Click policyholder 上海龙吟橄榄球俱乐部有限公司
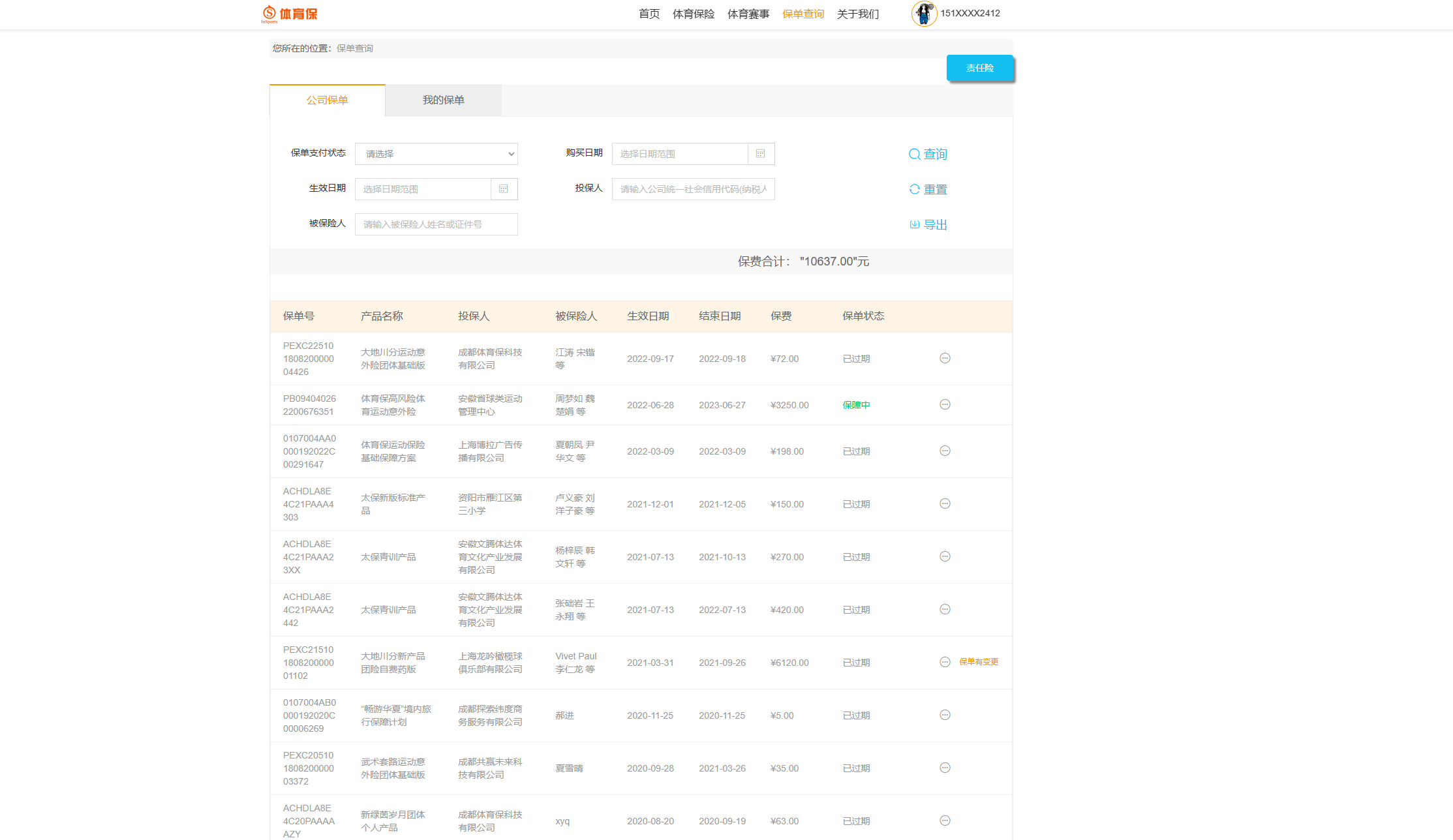Screen dimensions: 1453x840 [490, 663]
